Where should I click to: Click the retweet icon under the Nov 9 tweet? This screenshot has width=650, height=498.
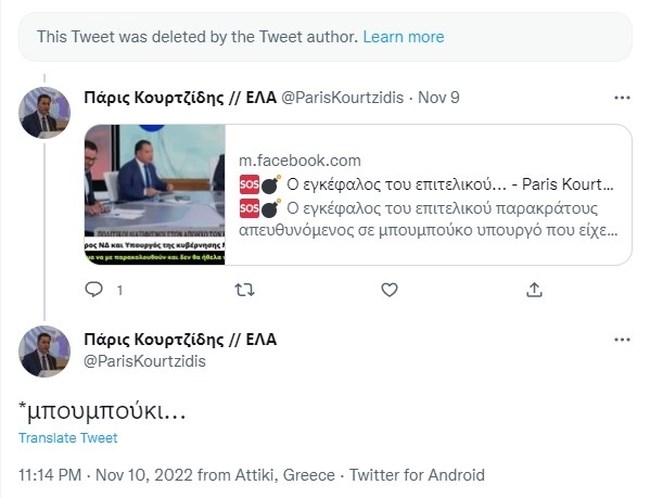[x=243, y=289]
